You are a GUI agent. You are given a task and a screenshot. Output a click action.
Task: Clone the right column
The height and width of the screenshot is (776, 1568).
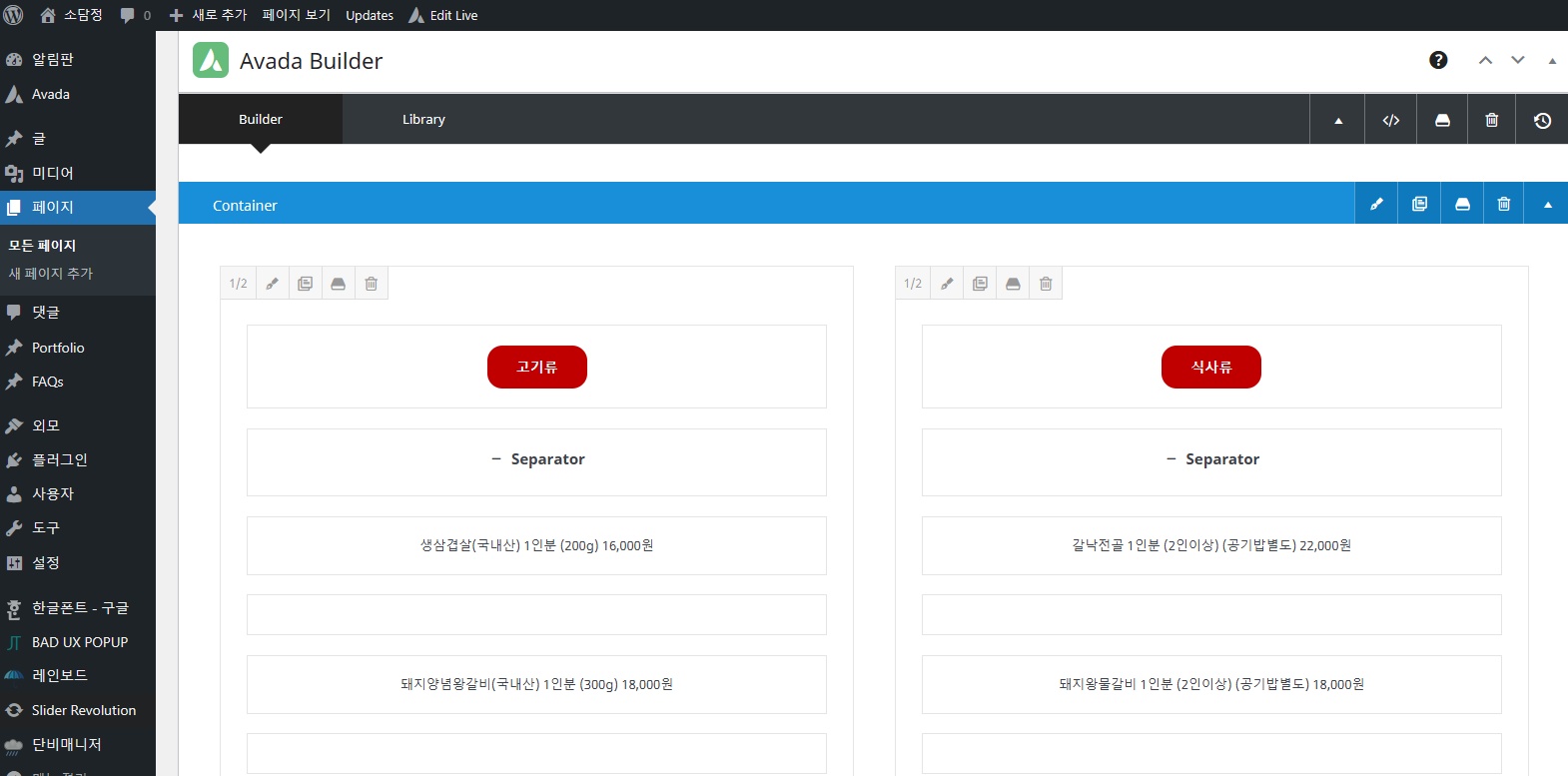tap(981, 284)
